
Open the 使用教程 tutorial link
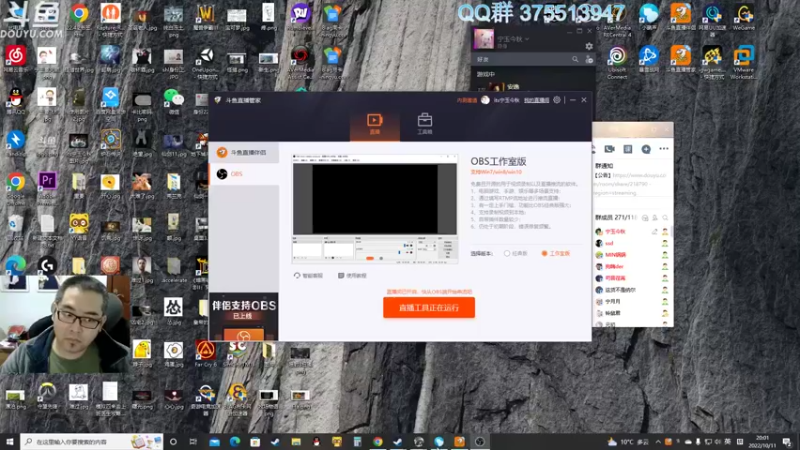pos(352,276)
